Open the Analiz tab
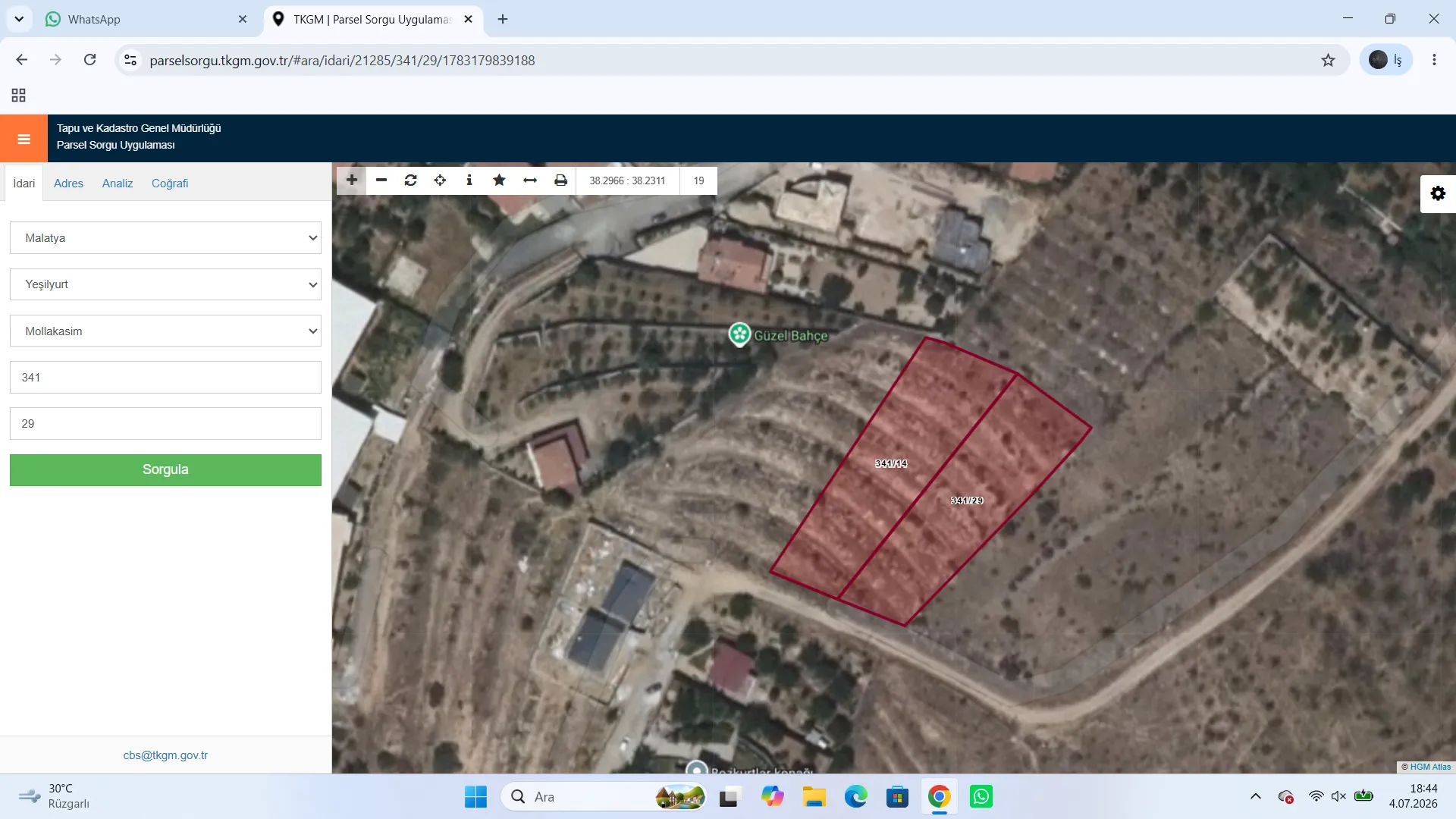The height and width of the screenshot is (819, 1456). coord(118,184)
